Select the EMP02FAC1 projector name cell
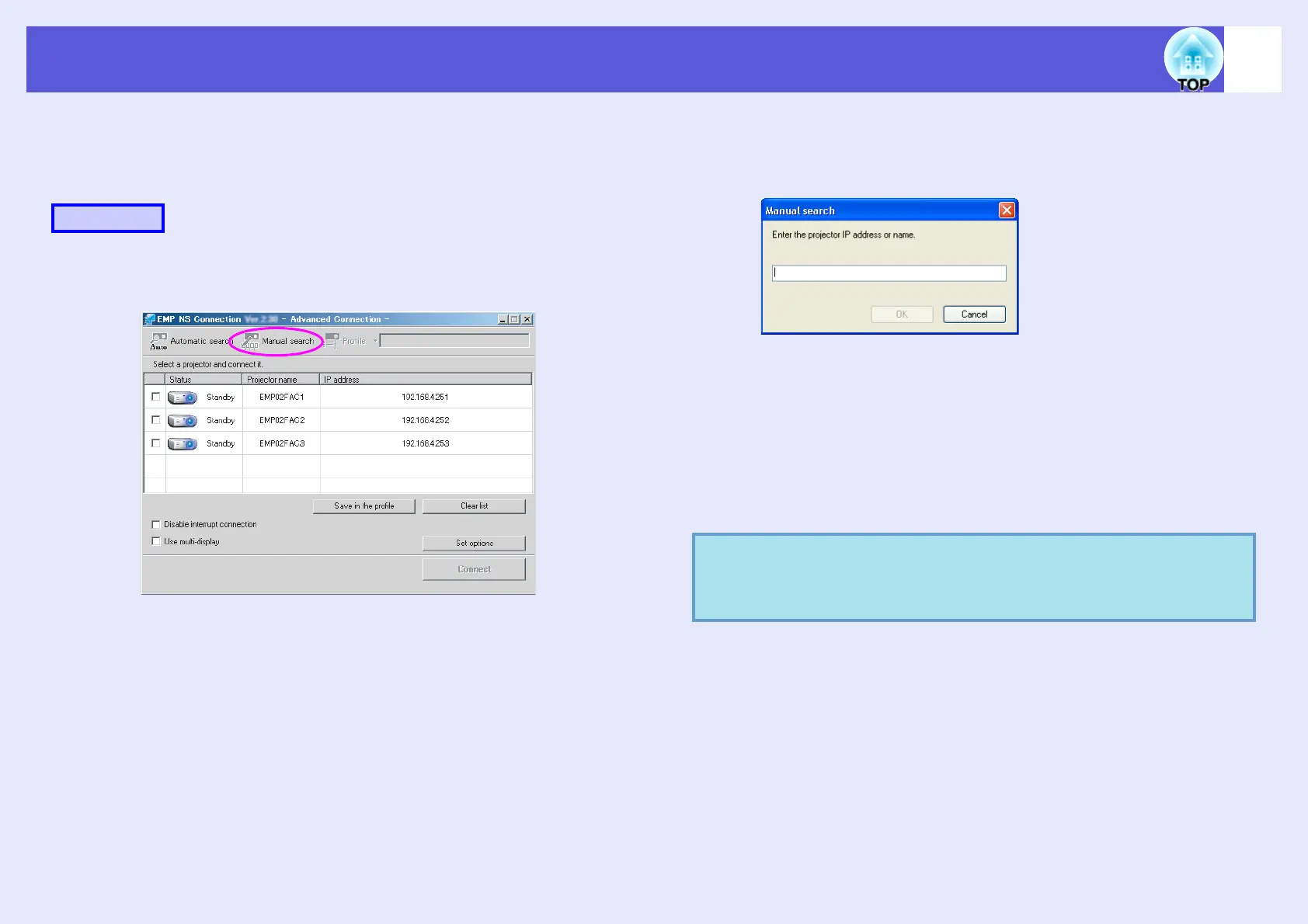 click(x=281, y=397)
